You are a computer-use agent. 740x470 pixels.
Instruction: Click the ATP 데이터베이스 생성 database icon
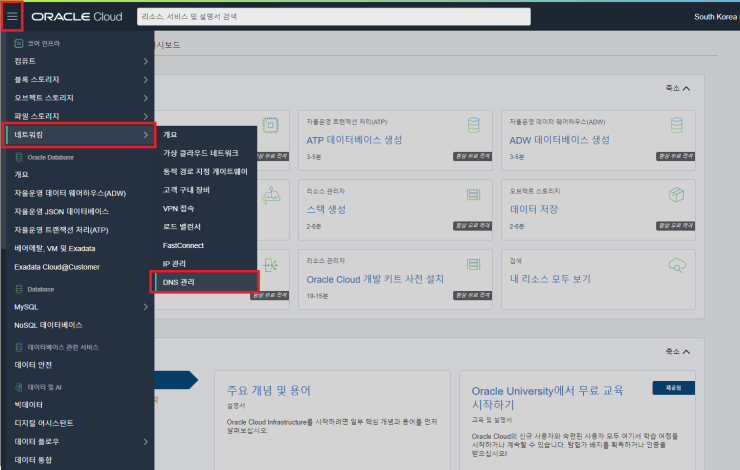(474, 125)
